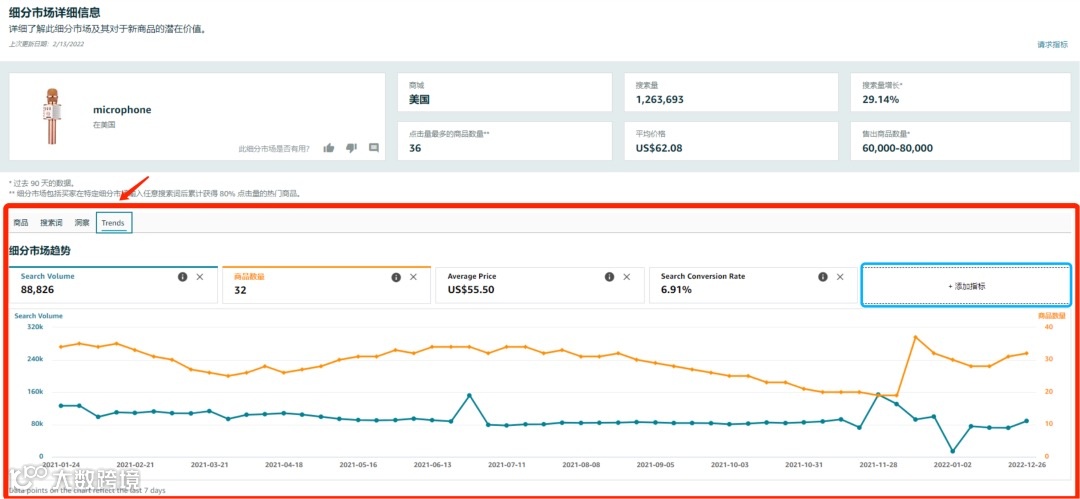
Task: Click the thumbs up feedback icon
Action: pyautogui.click(x=329, y=147)
